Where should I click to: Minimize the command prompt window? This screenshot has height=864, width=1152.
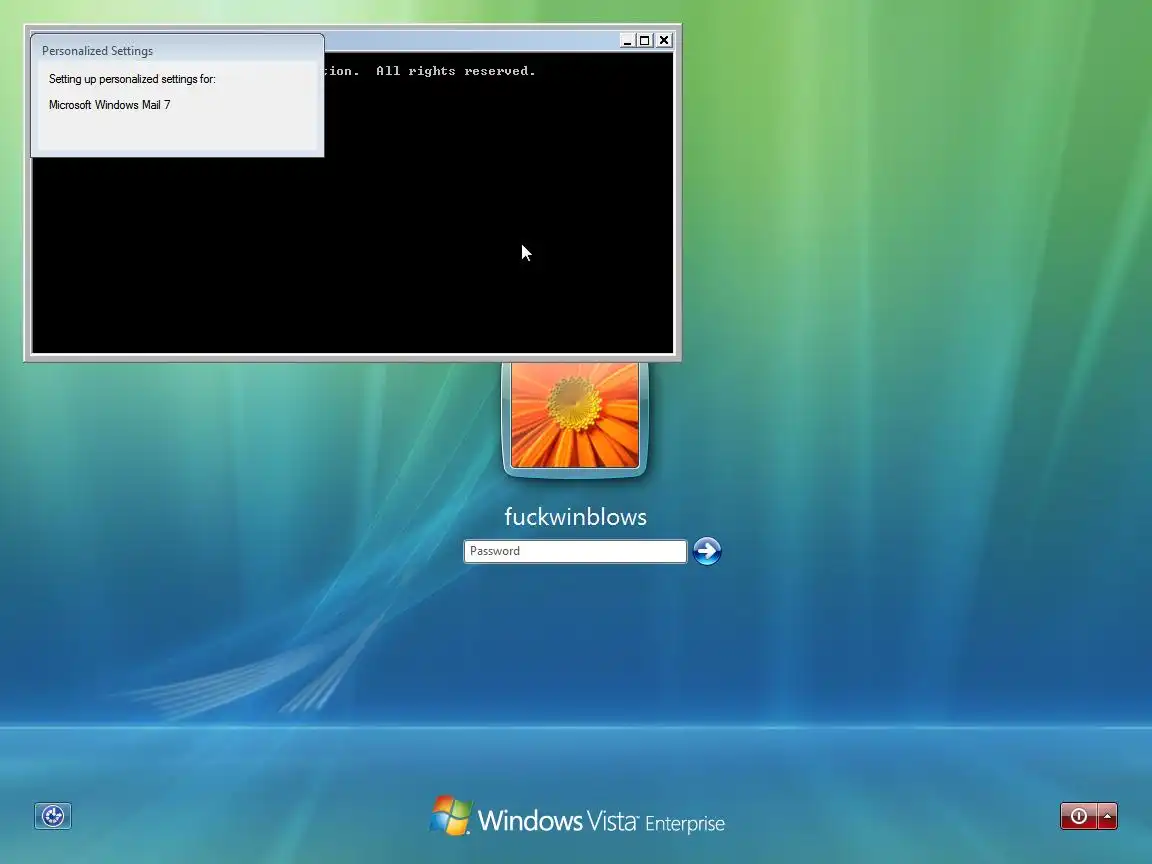coord(627,40)
